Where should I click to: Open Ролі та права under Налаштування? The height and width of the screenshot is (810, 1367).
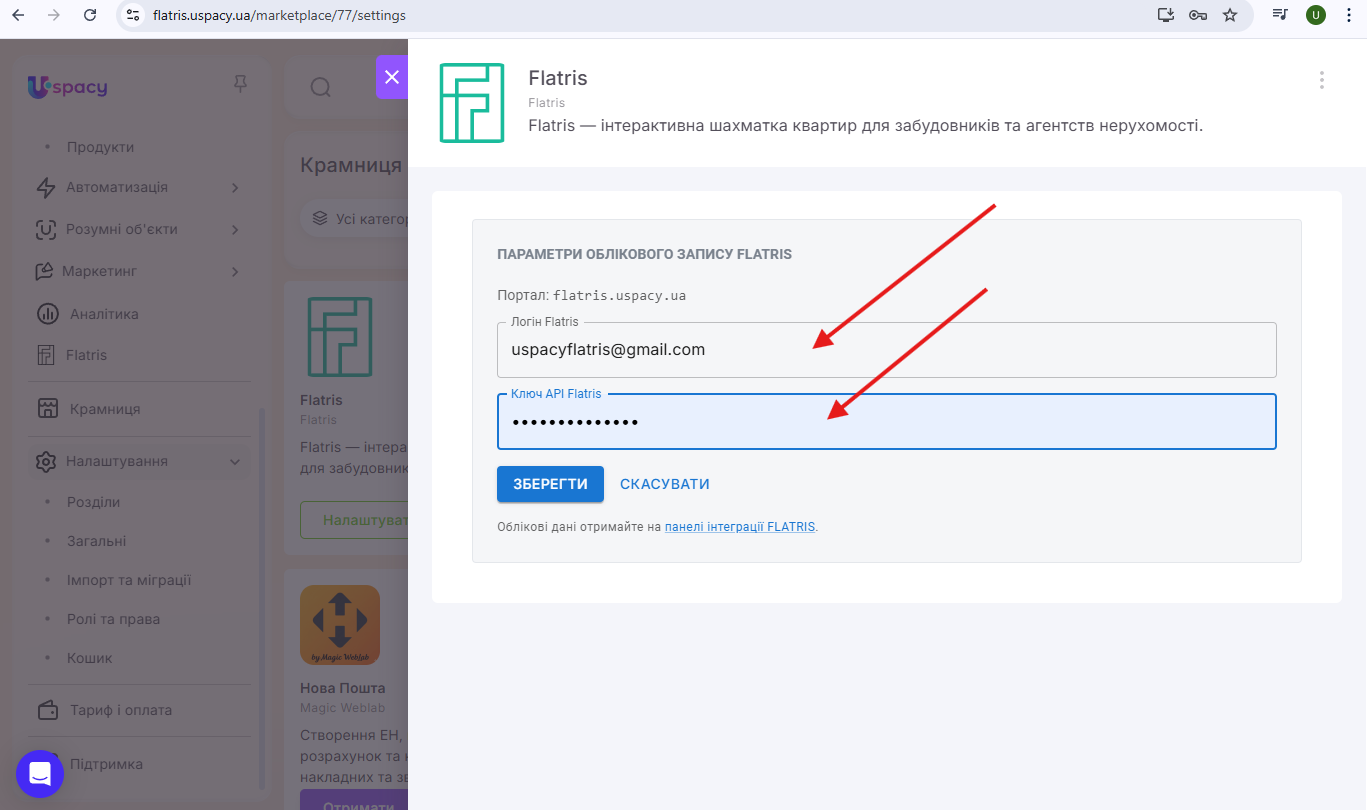(113, 619)
